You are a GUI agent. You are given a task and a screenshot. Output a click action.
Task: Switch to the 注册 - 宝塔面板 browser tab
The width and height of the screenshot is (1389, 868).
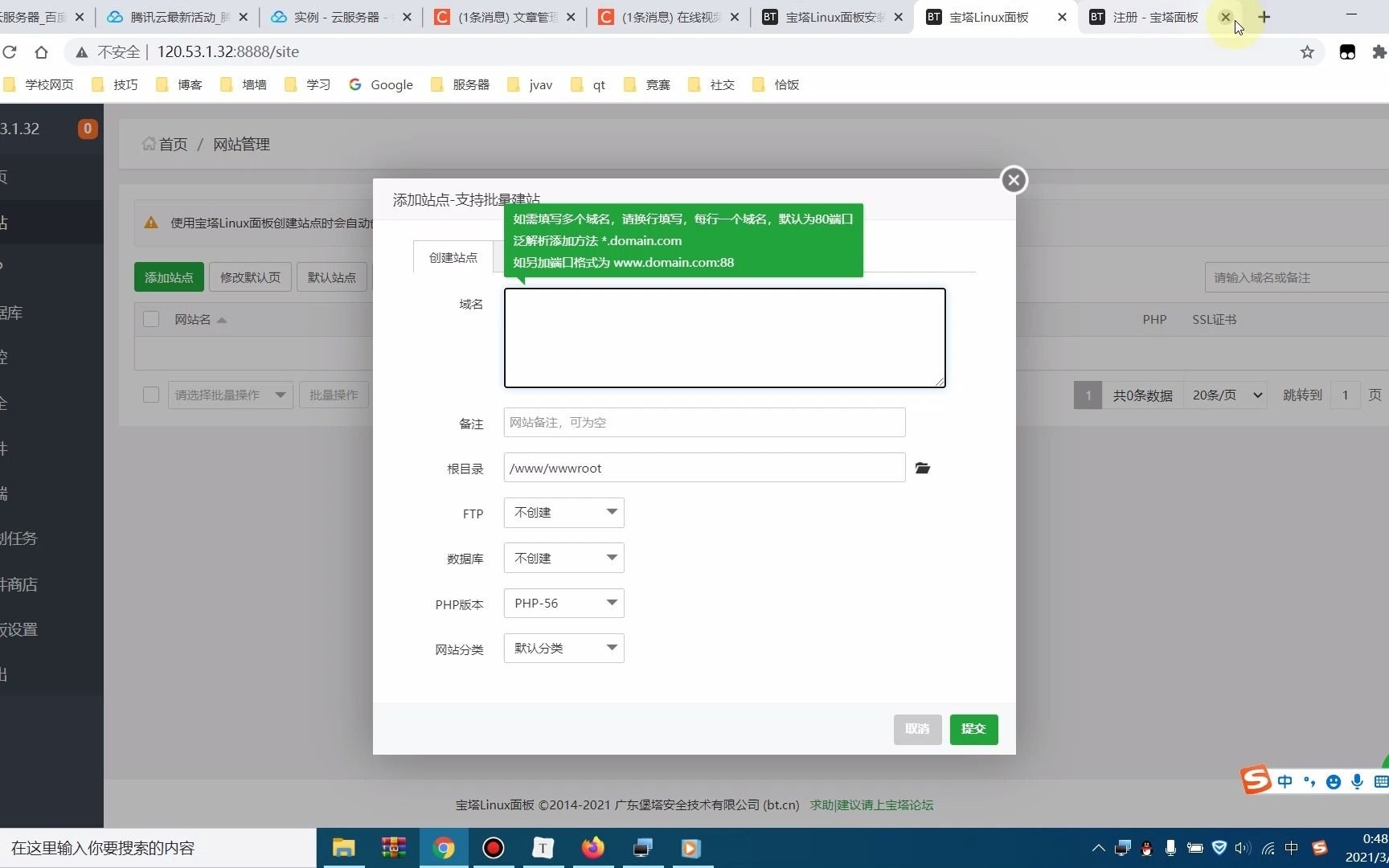1149,17
